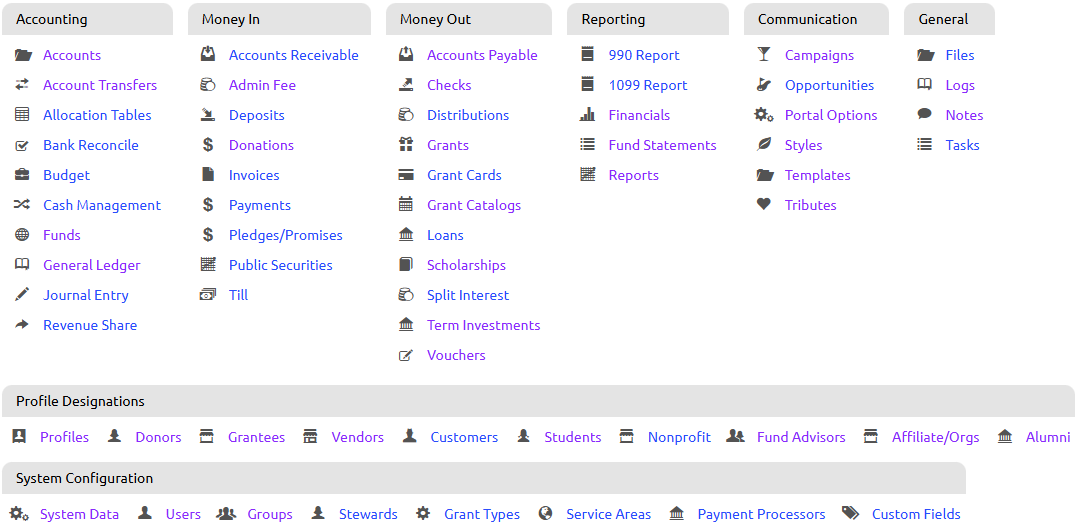Open Files under General

(x=960, y=56)
